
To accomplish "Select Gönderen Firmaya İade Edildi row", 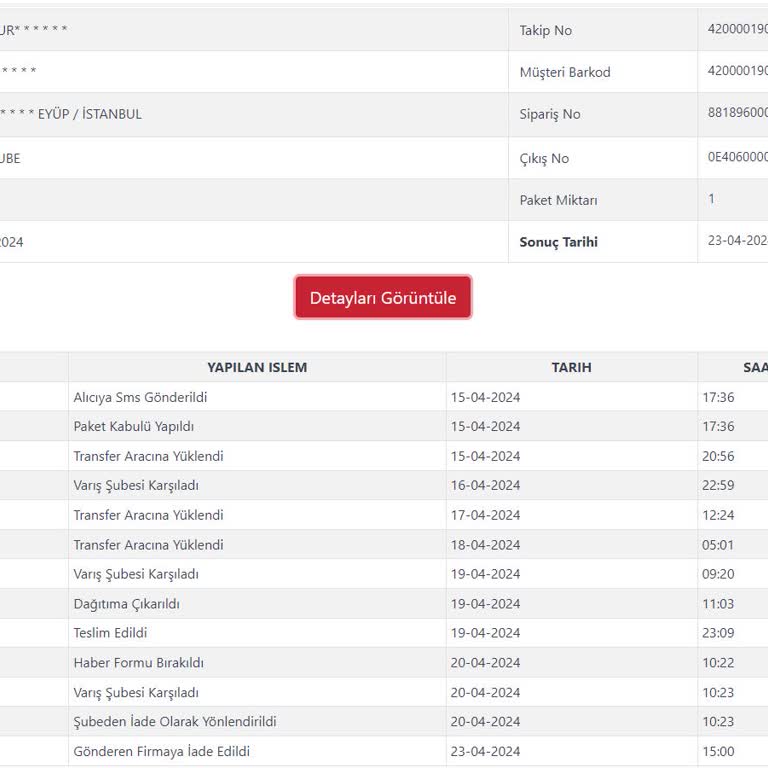I will point(384,751).
